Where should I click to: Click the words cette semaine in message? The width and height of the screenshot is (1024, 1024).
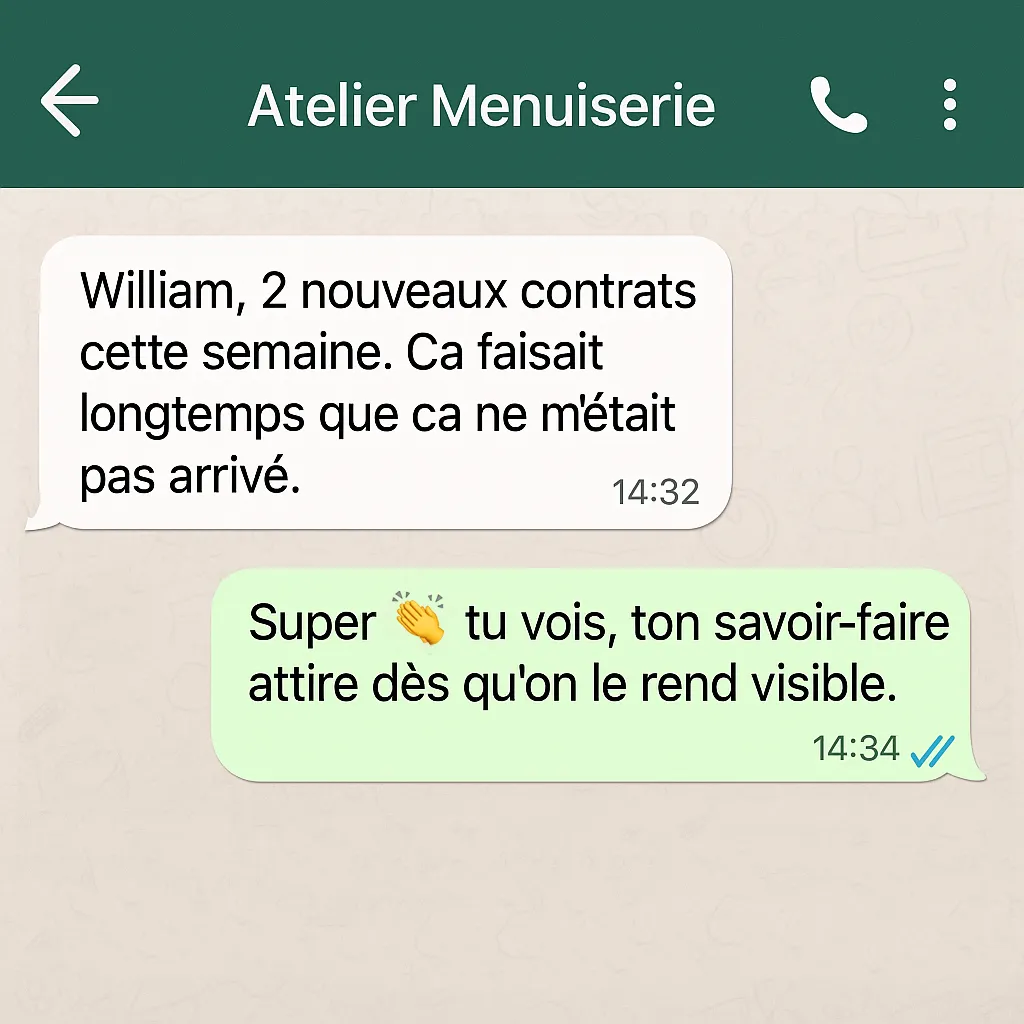tap(236, 353)
